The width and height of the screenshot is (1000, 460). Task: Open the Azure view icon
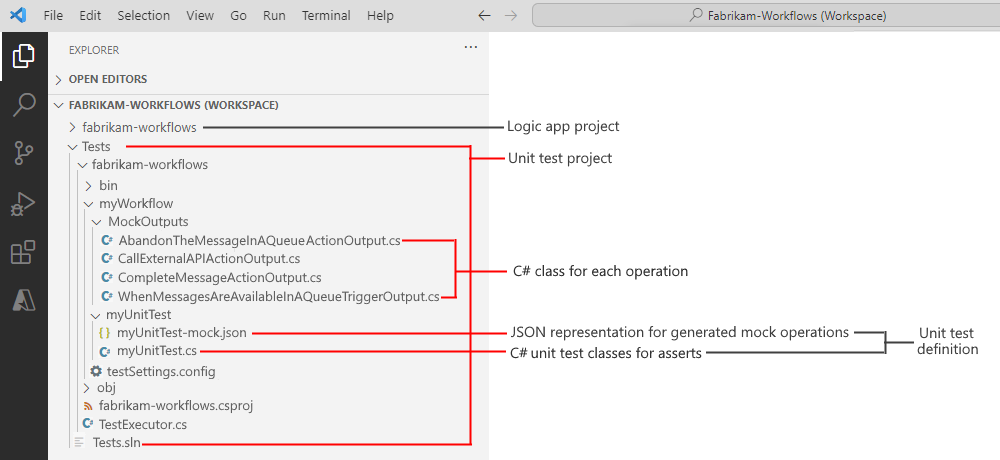23,302
